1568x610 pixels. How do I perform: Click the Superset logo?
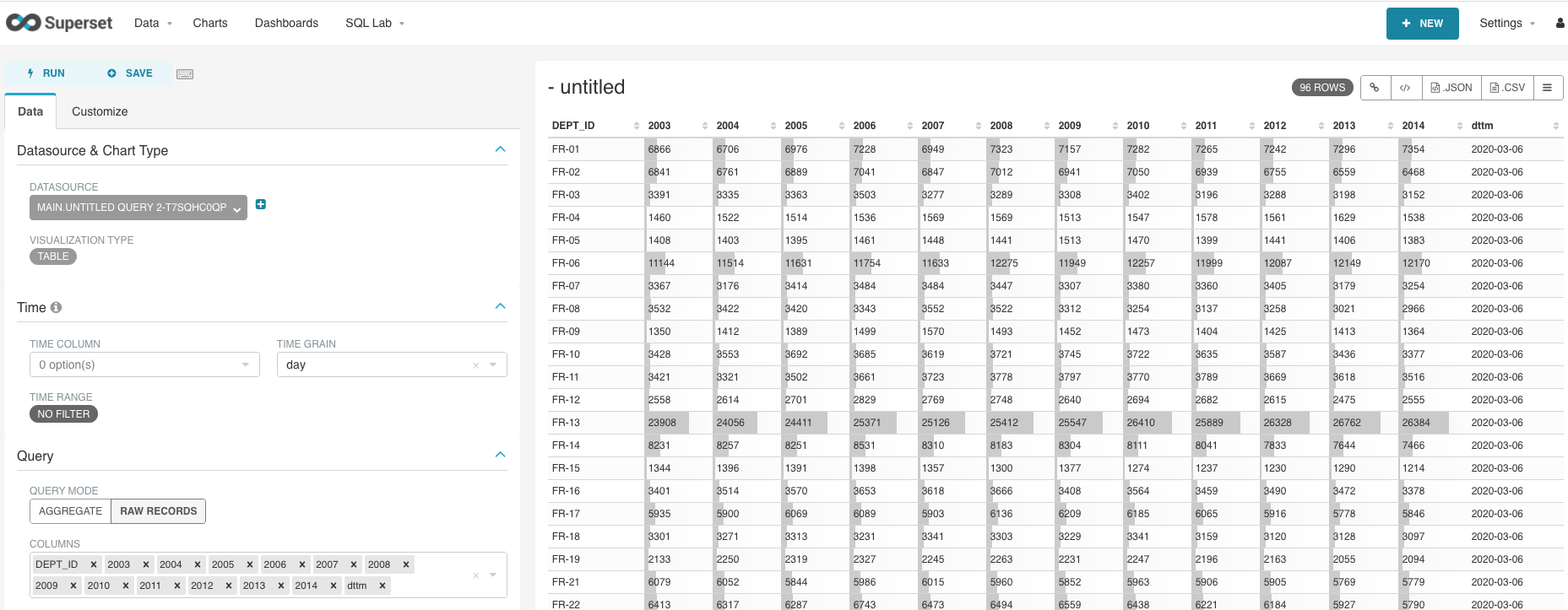(x=59, y=23)
